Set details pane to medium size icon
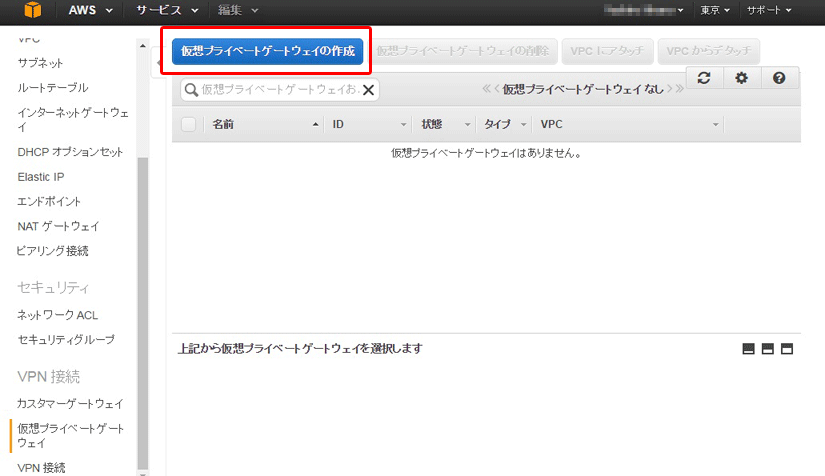Image resolution: width=825 pixels, height=476 pixels. click(x=767, y=349)
